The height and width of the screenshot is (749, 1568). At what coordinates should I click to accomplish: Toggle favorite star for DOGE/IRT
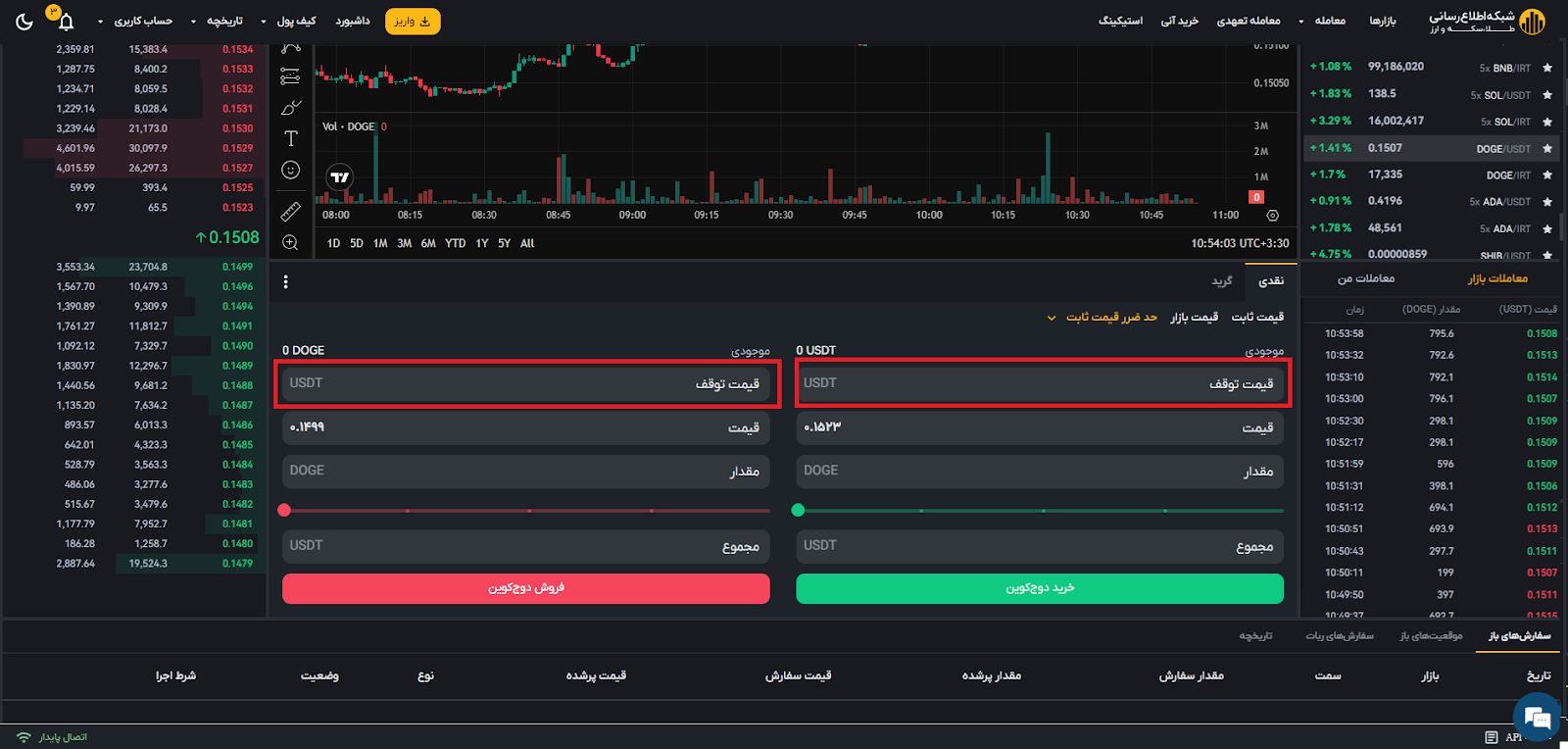[x=1547, y=175]
